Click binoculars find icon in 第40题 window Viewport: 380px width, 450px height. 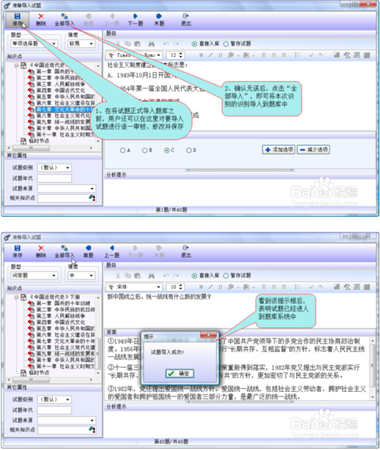(x=151, y=276)
